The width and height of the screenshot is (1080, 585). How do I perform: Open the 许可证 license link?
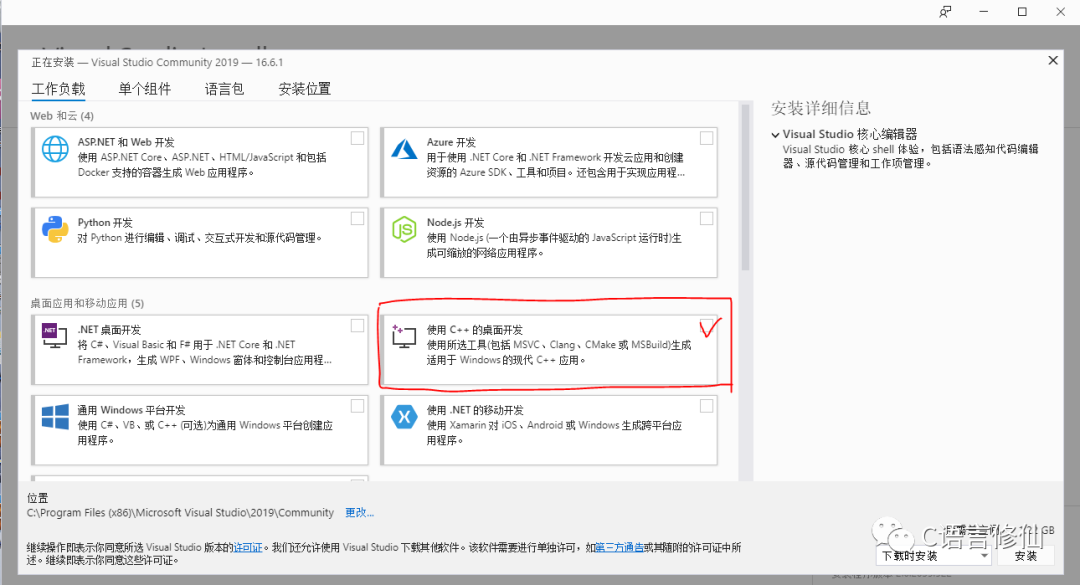(x=248, y=548)
